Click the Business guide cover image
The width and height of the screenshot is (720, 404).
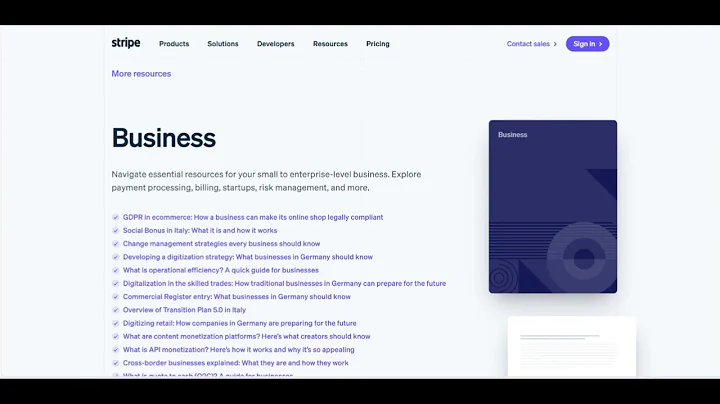[553, 207]
